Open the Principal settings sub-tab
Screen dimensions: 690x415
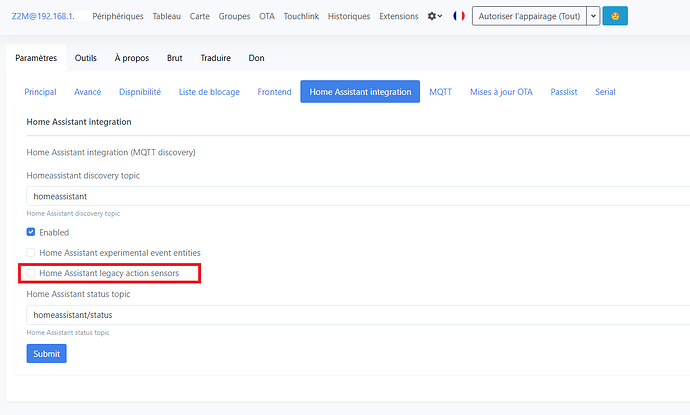point(40,92)
